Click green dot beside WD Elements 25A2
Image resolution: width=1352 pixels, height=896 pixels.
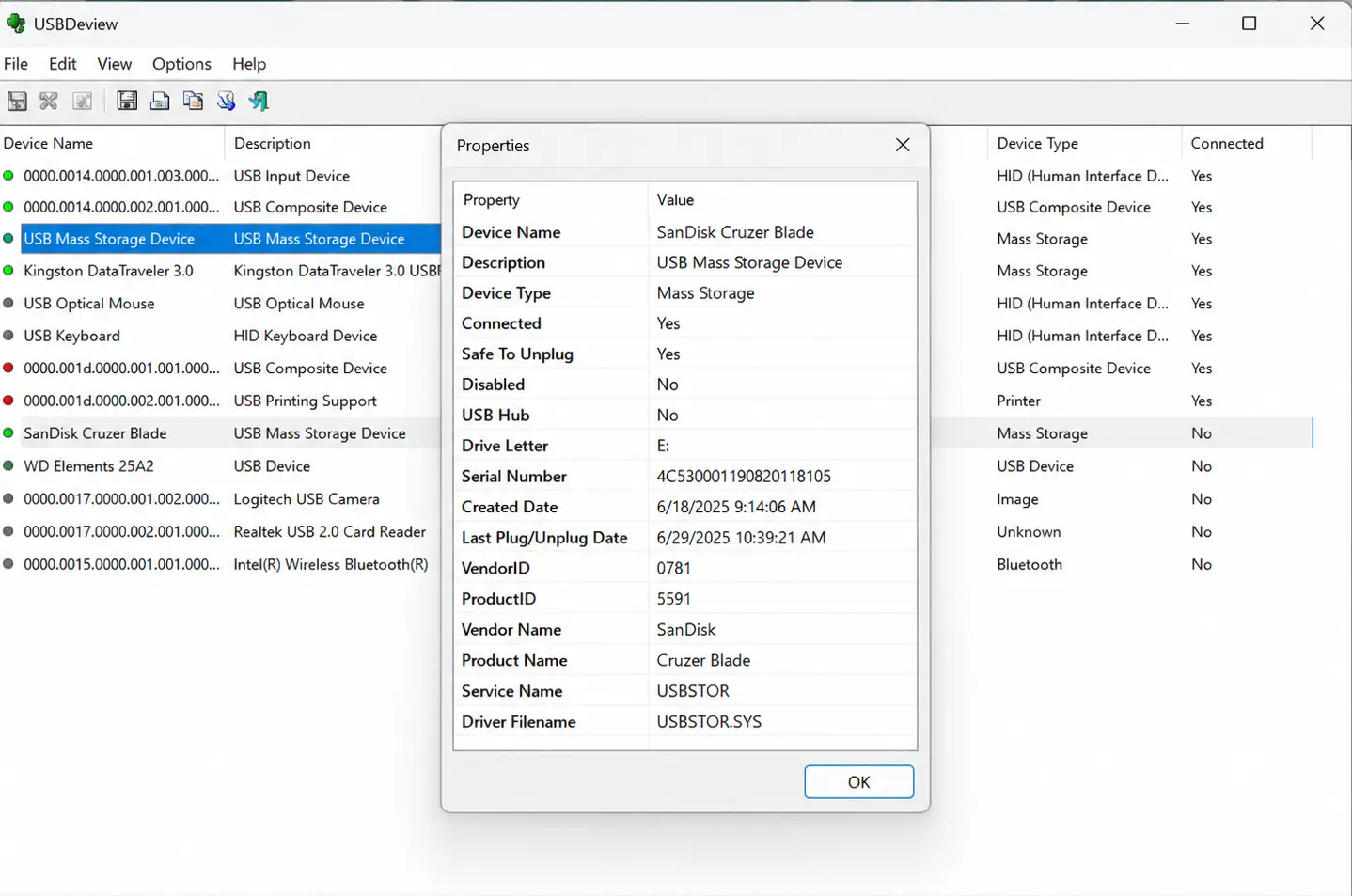tap(8, 465)
